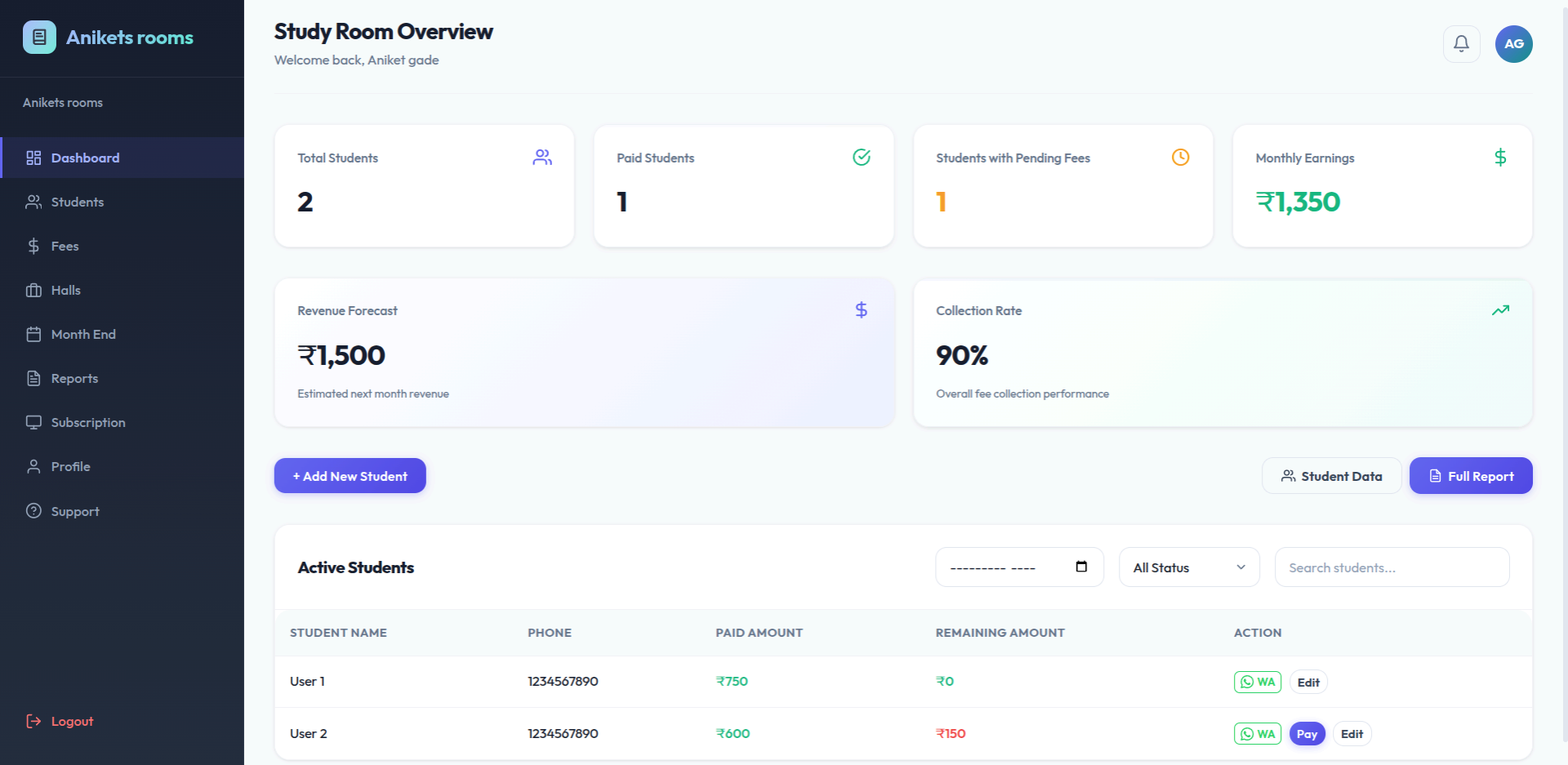Click the Anikets rooms logo icon
This screenshot has height=765, width=1568.
[39, 38]
